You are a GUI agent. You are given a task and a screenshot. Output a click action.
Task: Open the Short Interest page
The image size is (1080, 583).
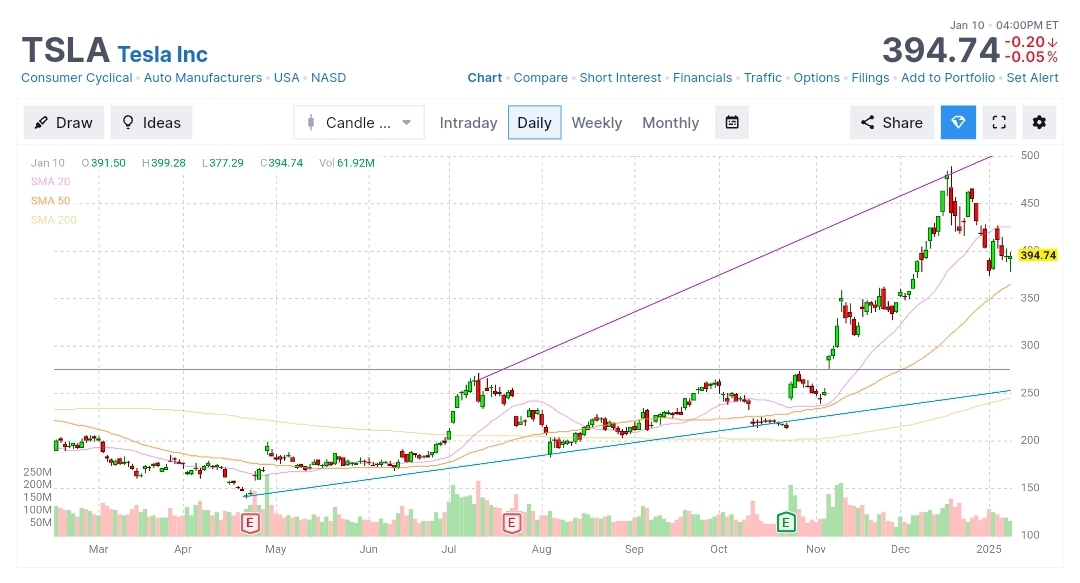620,78
